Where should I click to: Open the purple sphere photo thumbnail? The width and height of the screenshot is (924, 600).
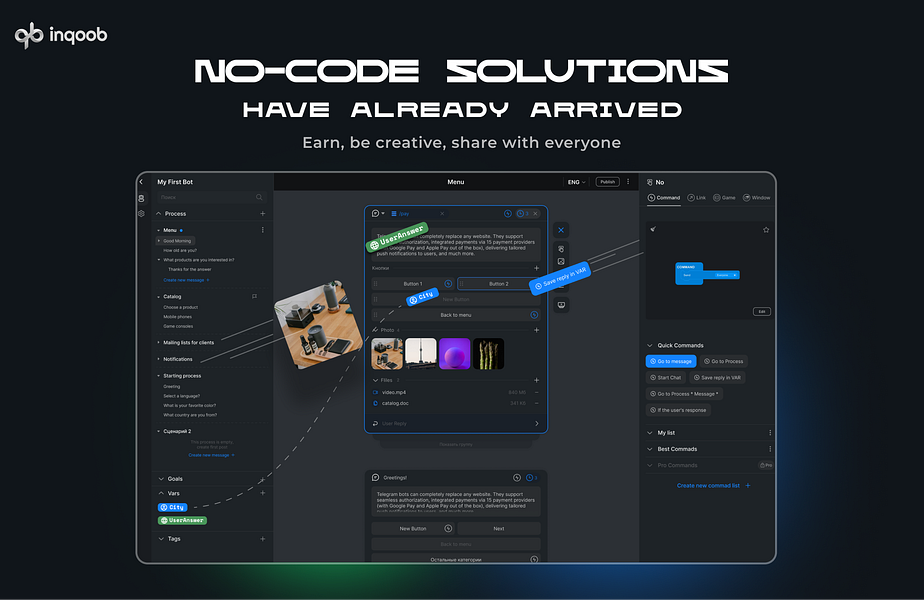(455, 354)
